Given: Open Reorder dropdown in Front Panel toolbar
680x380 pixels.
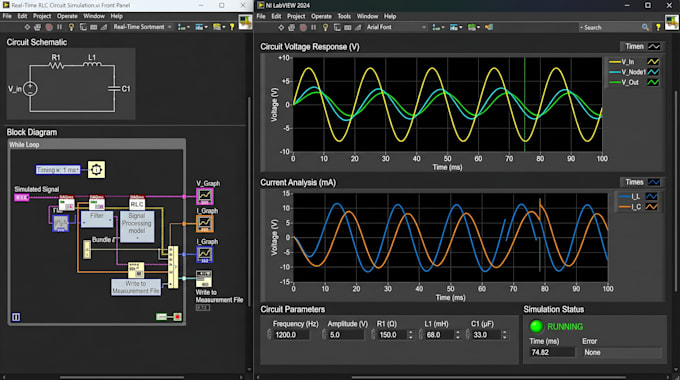Looking at the screenshot, I should (x=219, y=27).
